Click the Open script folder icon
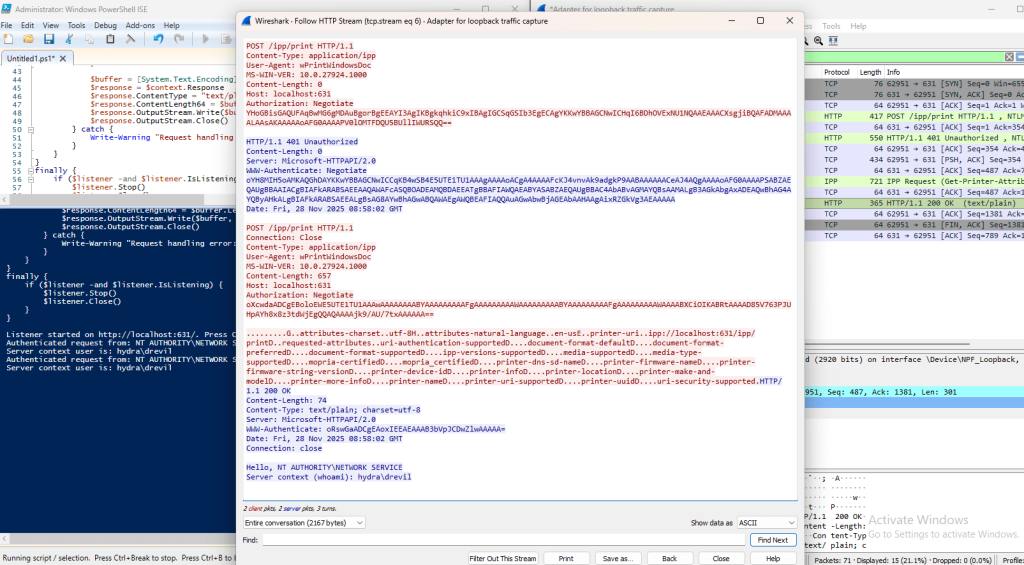This screenshot has height=565, width=1024. point(29,39)
